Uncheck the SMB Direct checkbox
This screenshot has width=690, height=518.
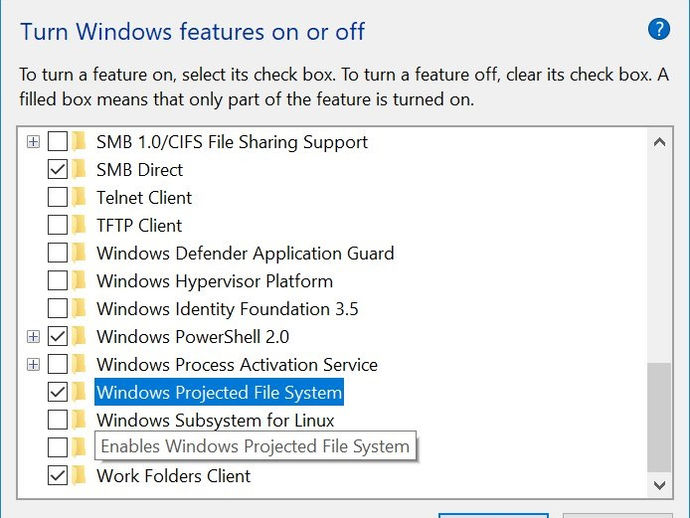pyautogui.click(x=58, y=169)
